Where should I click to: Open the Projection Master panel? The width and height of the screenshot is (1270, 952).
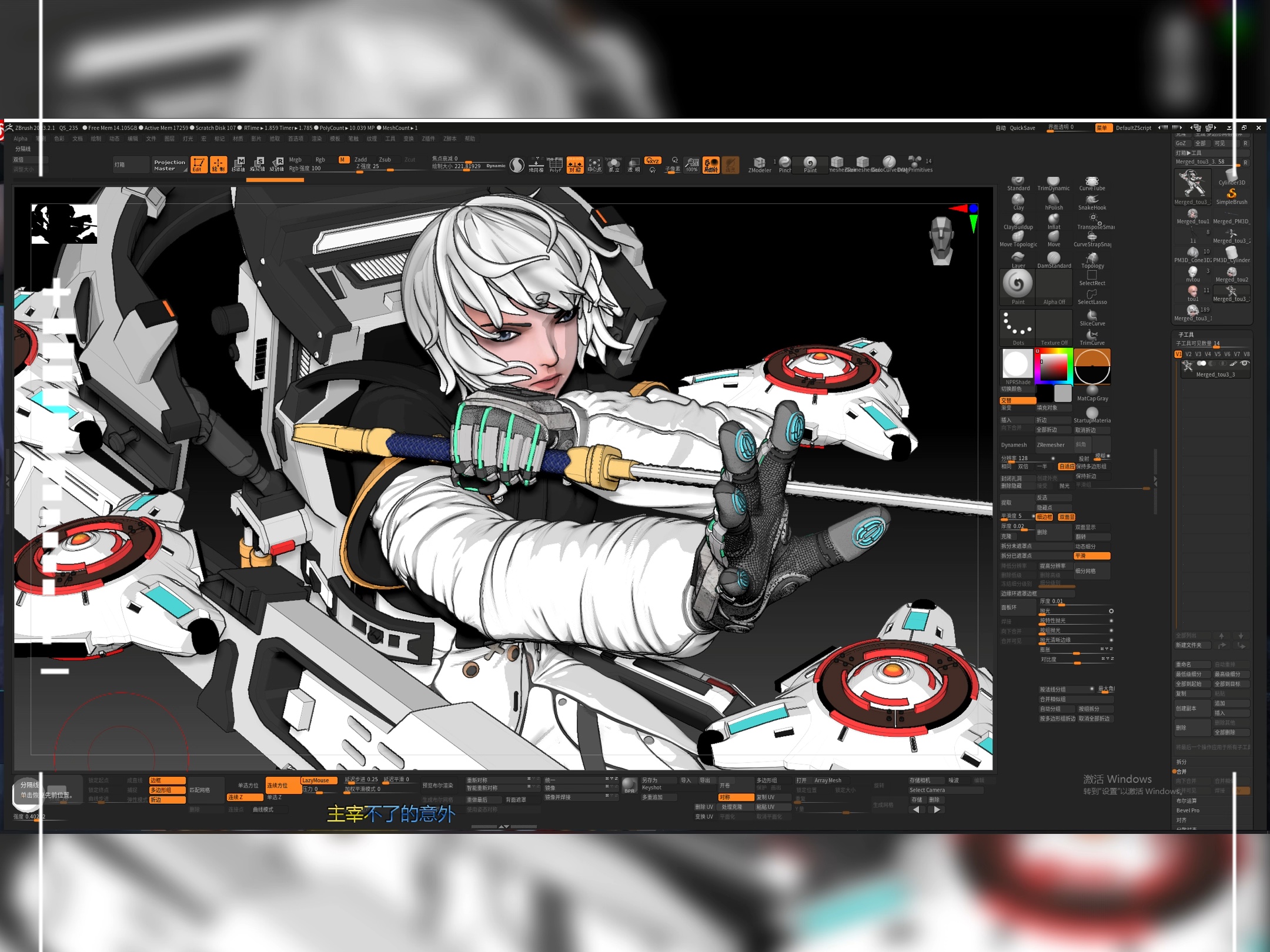(x=169, y=165)
